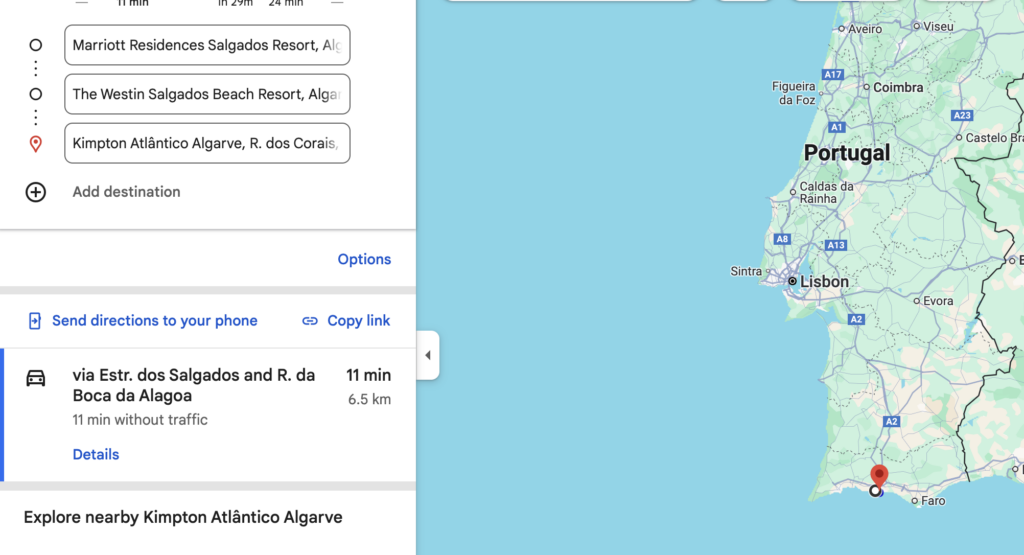Screen dimensions: 1024x555
Task: Click the A1 highway shield on the map
Action: tap(837, 127)
